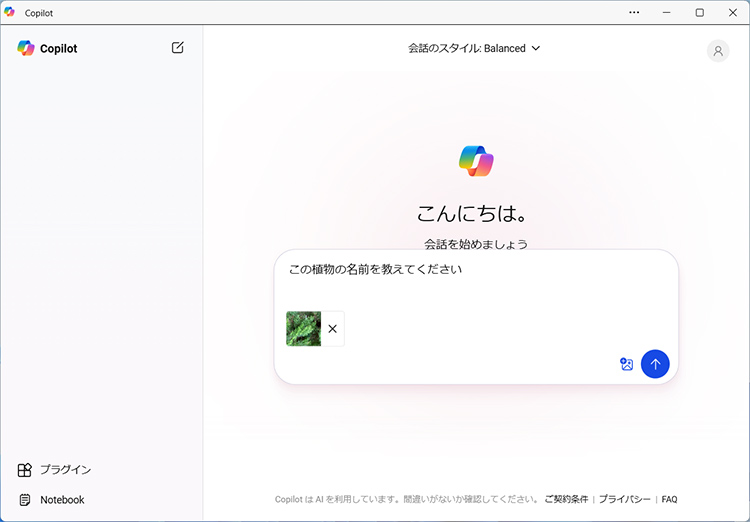This screenshot has width=750, height=522.
Task: Remove the attached plant image
Action: click(333, 329)
